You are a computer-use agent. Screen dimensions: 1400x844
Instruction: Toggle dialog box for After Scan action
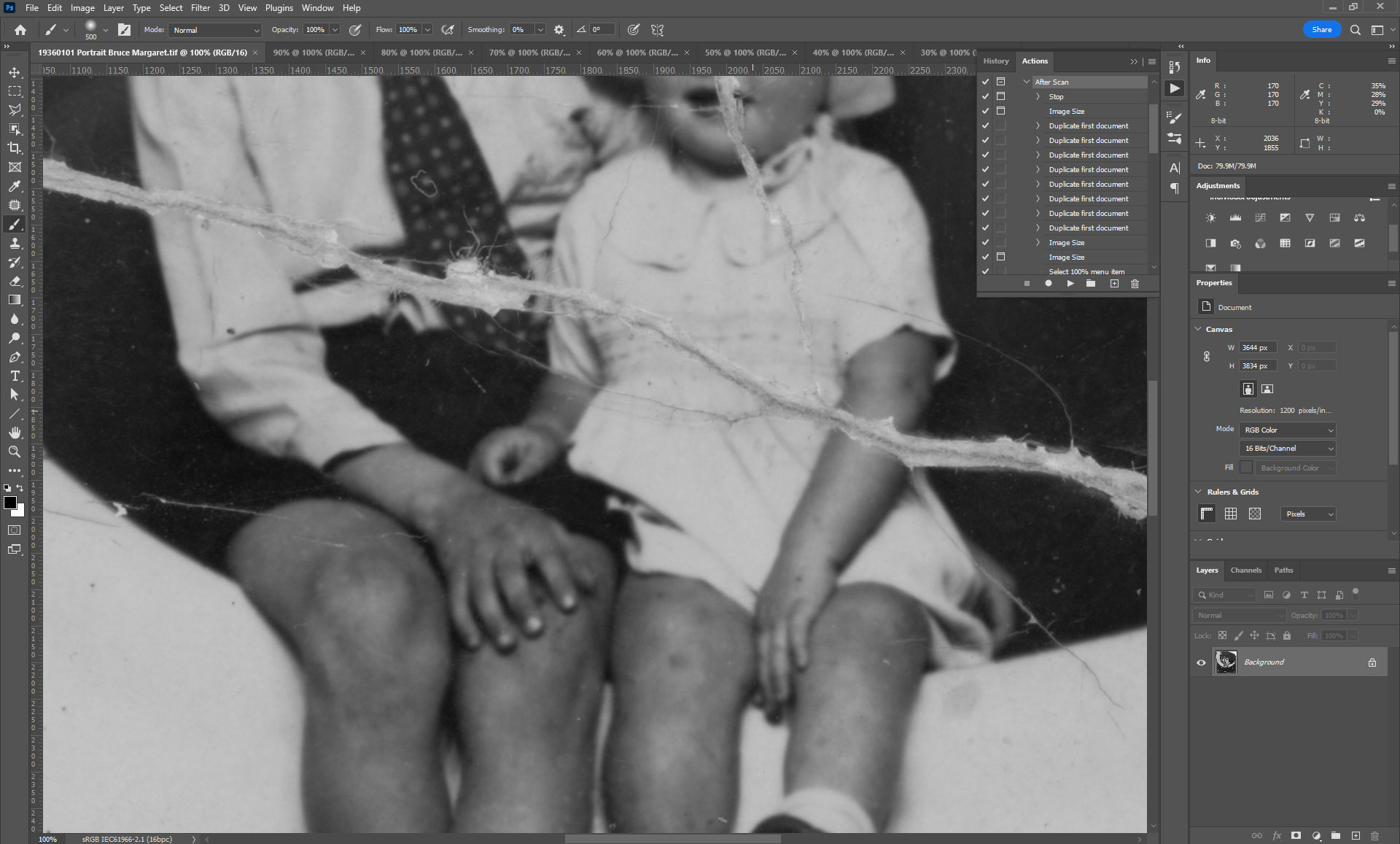[1000, 82]
